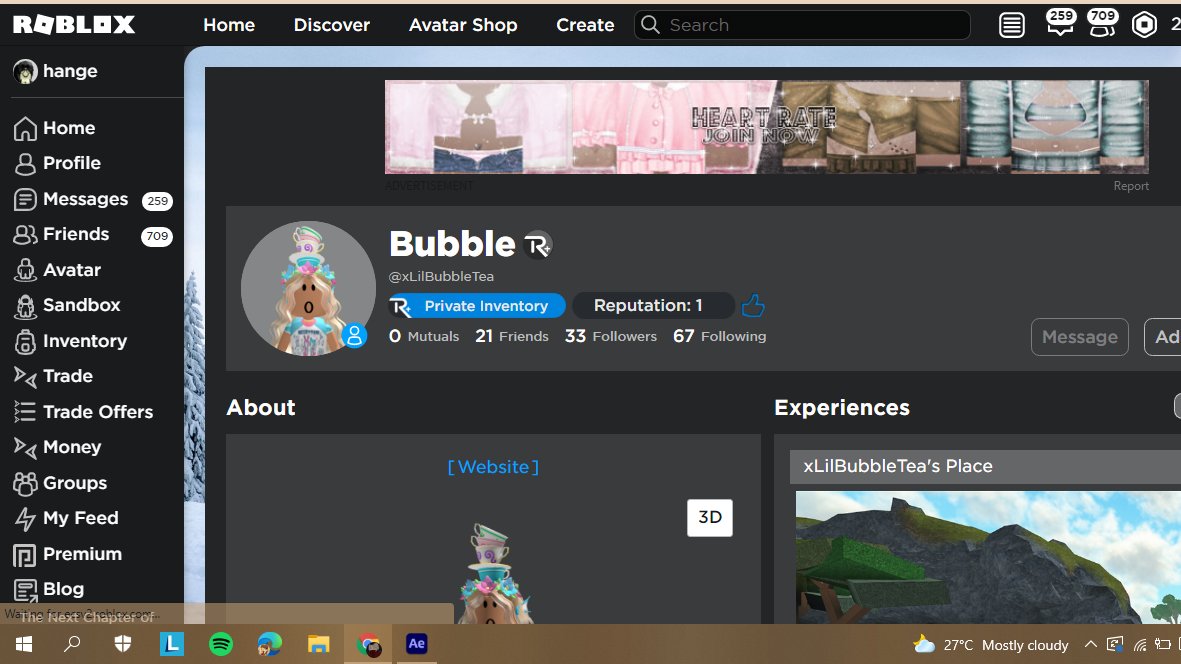The height and width of the screenshot is (664, 1181).
Task: Click the Search input field
Action: (802, 25)
